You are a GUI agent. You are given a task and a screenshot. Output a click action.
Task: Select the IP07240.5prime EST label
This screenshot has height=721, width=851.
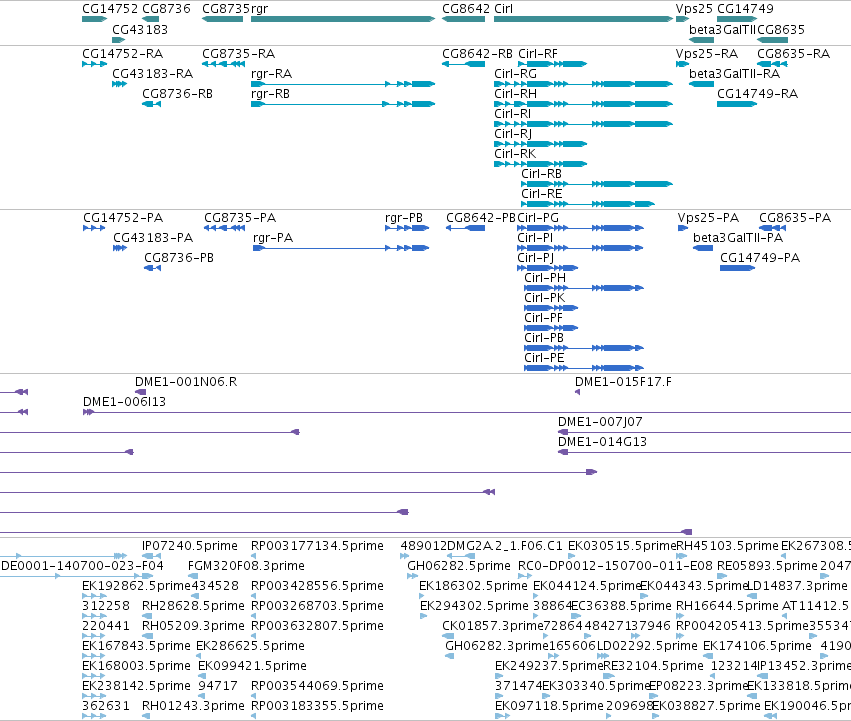190,546
